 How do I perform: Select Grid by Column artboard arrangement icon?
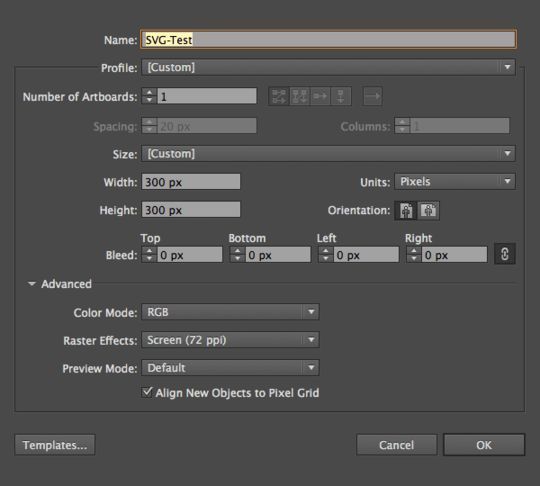pos(299,96)
